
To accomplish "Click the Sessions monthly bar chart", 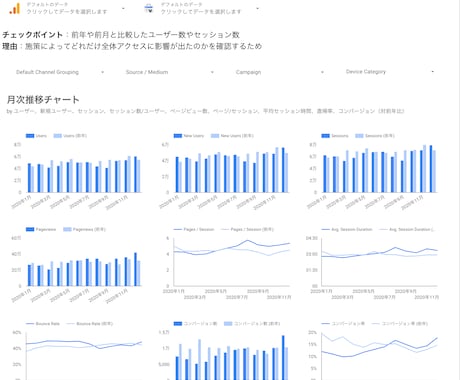I will click(x=373, y=172).
